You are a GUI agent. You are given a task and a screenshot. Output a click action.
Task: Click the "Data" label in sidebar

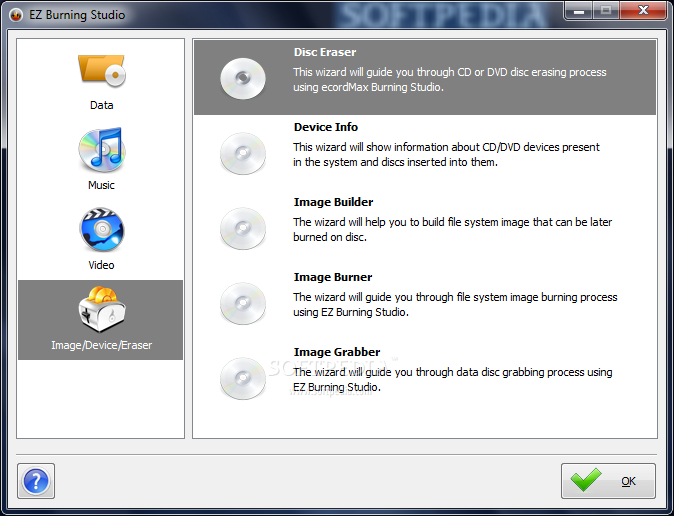click(101, 105)
